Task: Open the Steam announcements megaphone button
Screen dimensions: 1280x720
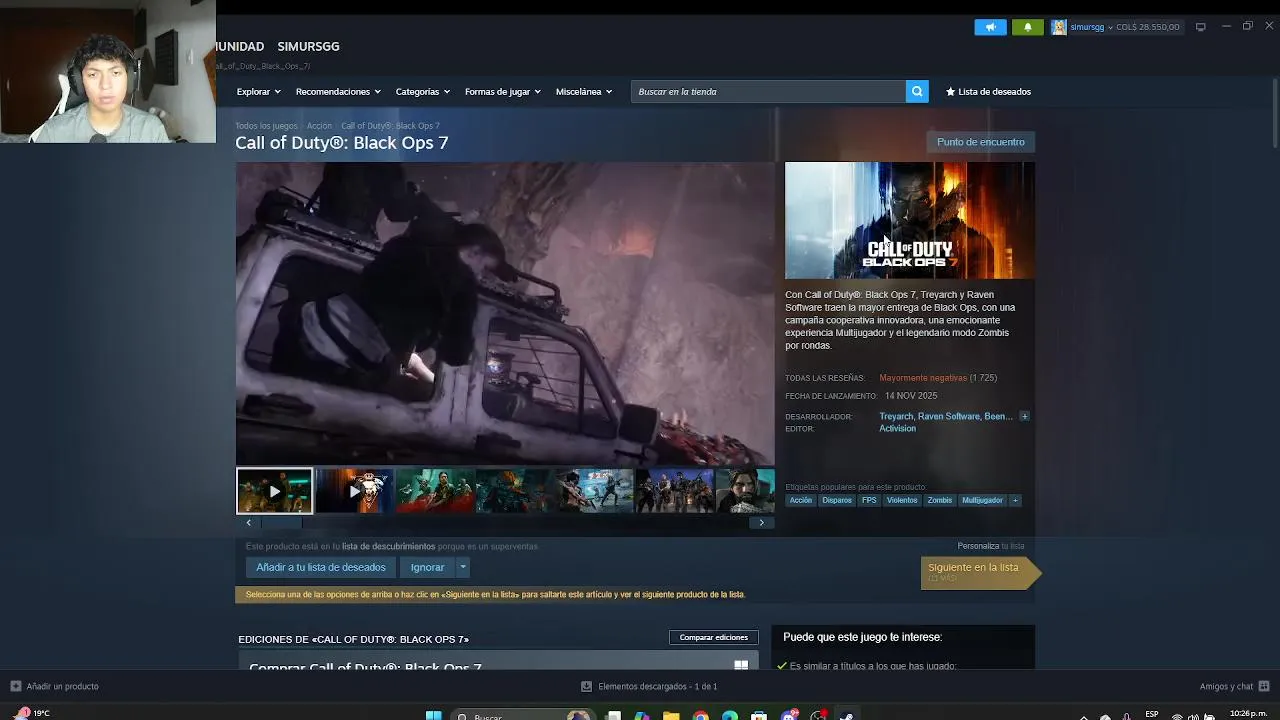Action: 990,27
